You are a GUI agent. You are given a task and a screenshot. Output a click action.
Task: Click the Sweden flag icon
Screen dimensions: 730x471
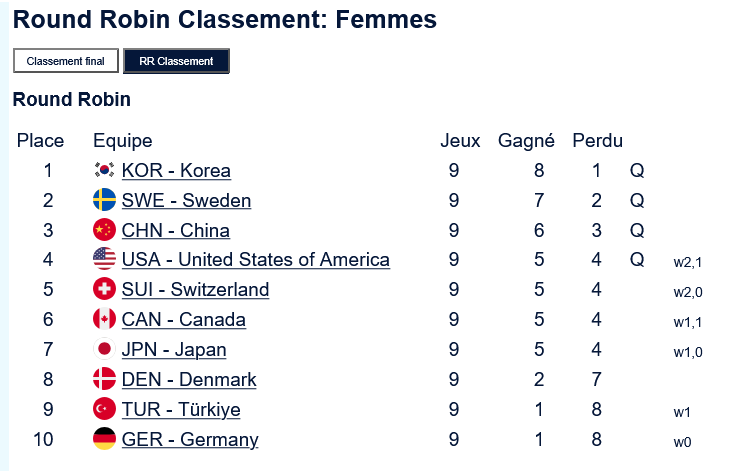(104, 201)
